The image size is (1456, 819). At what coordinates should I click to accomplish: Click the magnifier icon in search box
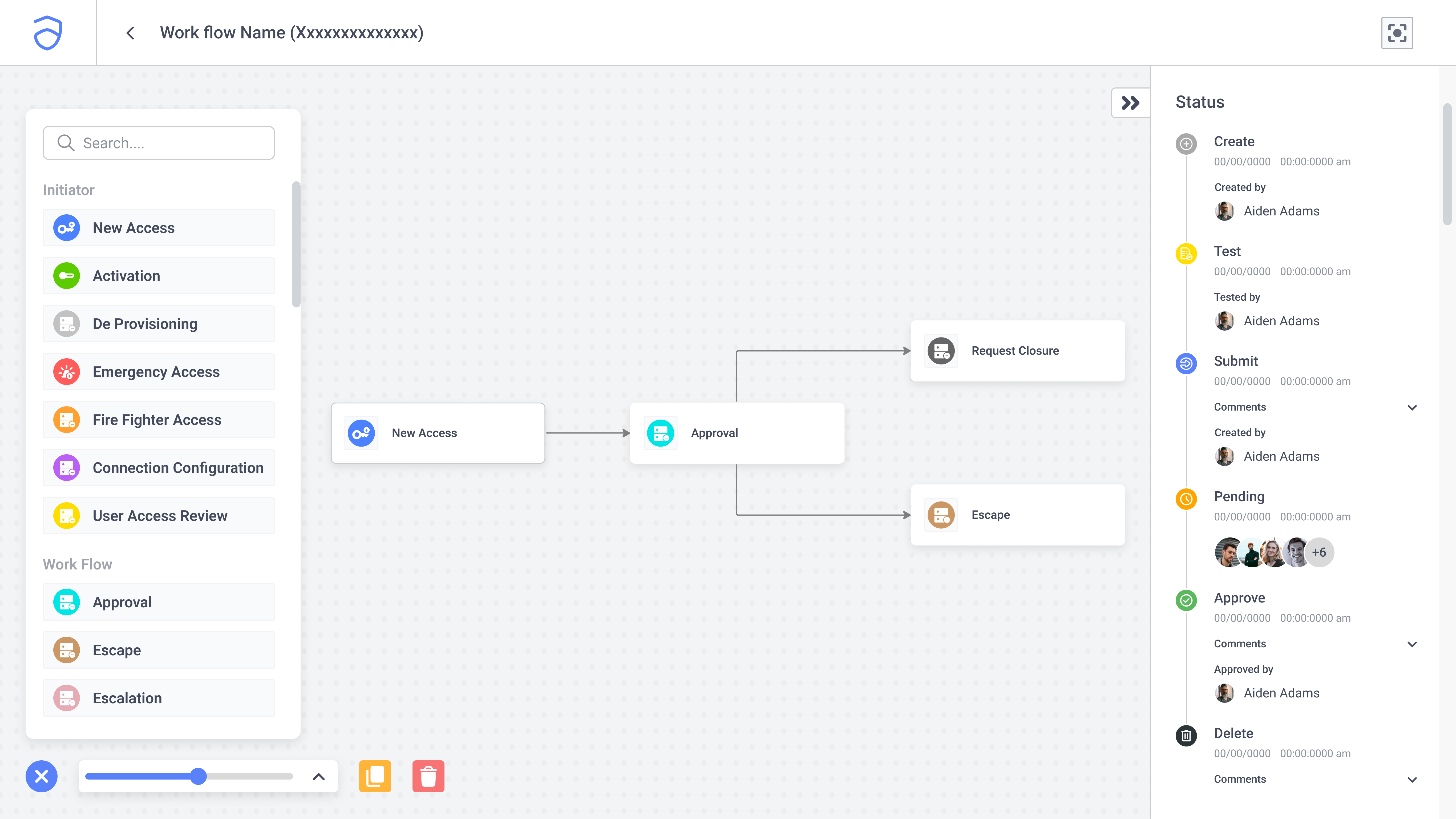pos(66,143)
